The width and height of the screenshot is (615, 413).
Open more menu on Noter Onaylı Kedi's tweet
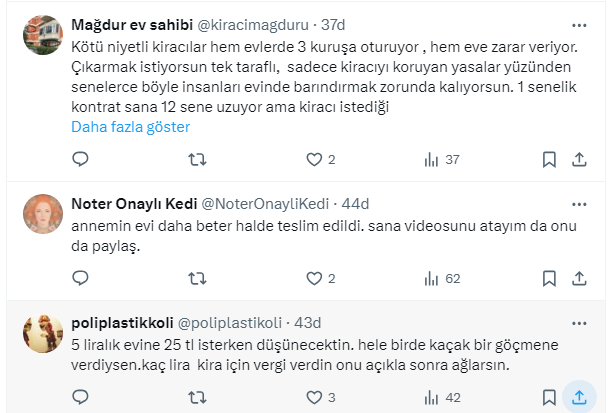[579, 201]
